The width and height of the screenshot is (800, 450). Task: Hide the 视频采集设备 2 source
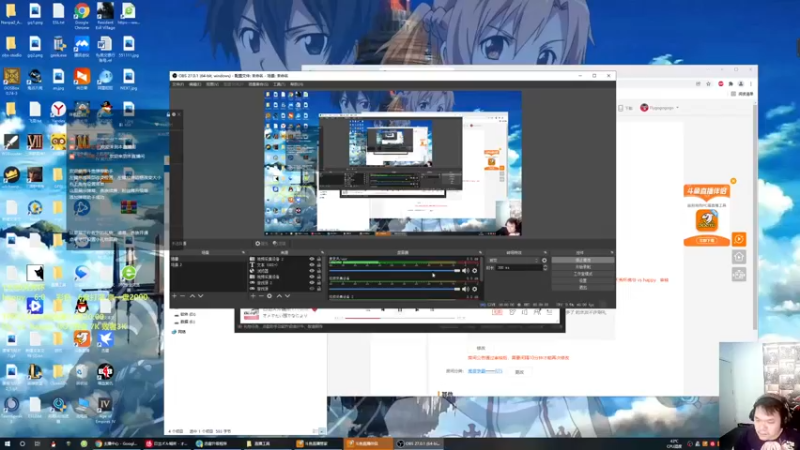point(312,259)
